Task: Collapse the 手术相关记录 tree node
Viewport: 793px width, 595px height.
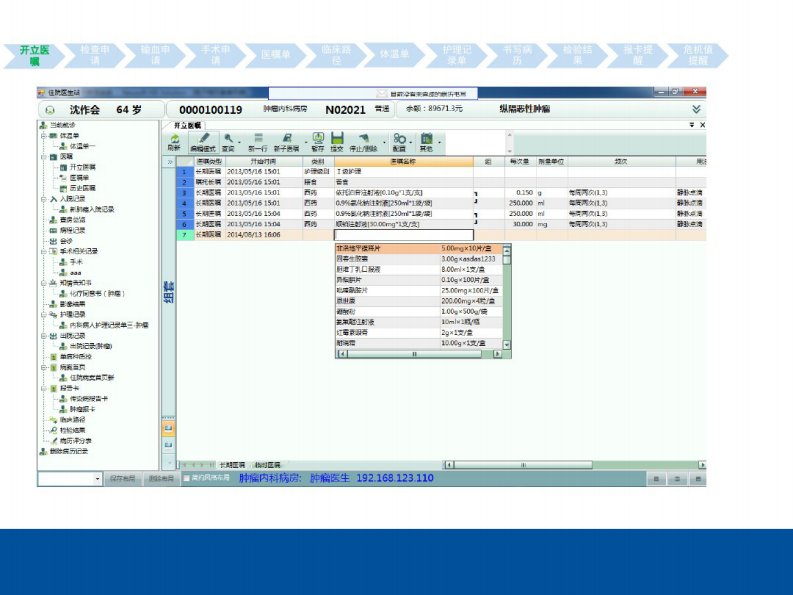Action: [x=43, y=251]
